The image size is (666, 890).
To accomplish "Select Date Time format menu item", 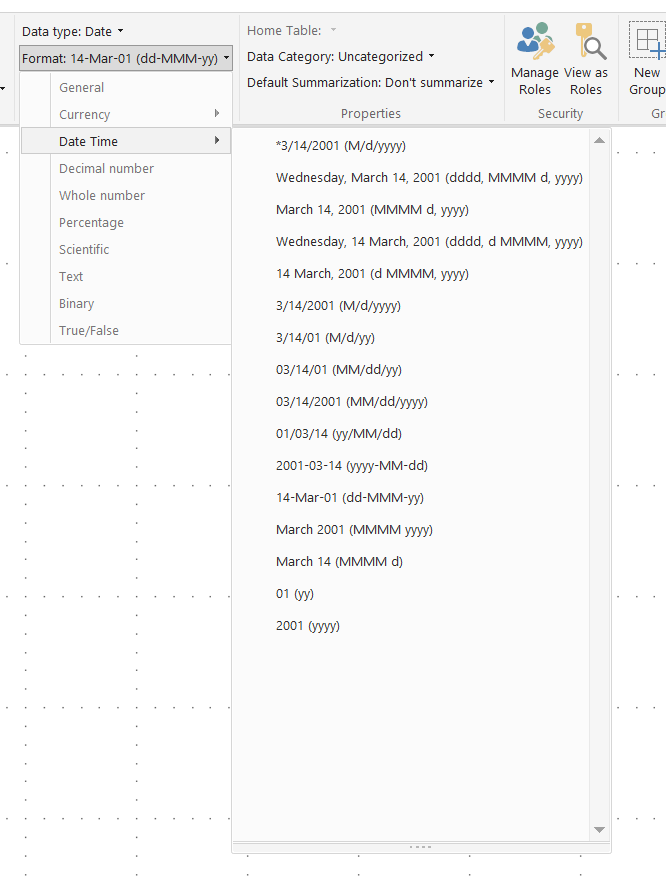I will click(125, 141).
